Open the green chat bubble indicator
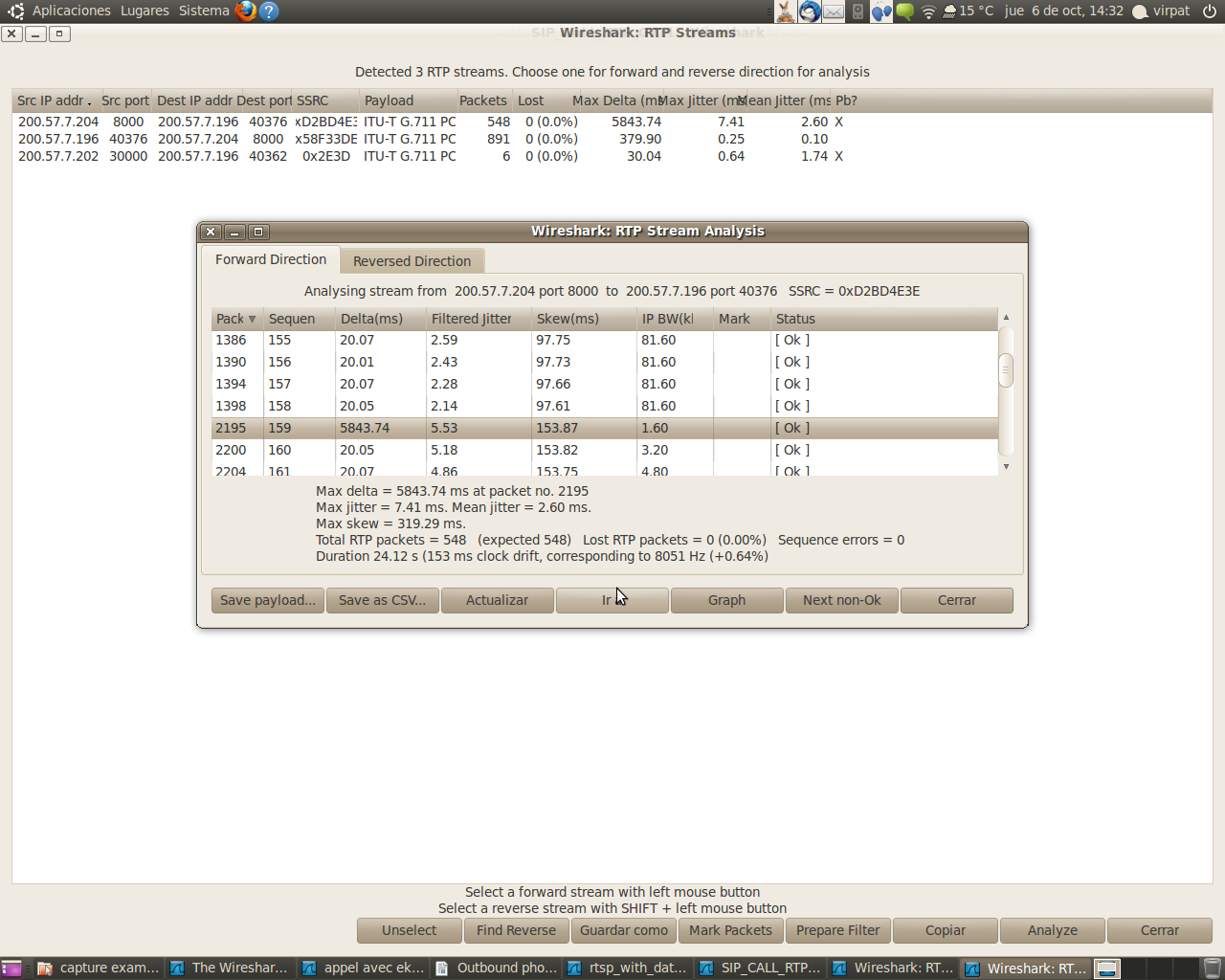1225x980 pixels. click(x=904, y=11)
